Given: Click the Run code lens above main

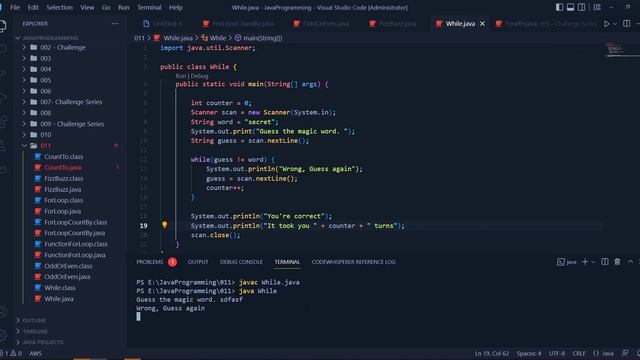Looking at the screenshot, I should click(180, 76).
